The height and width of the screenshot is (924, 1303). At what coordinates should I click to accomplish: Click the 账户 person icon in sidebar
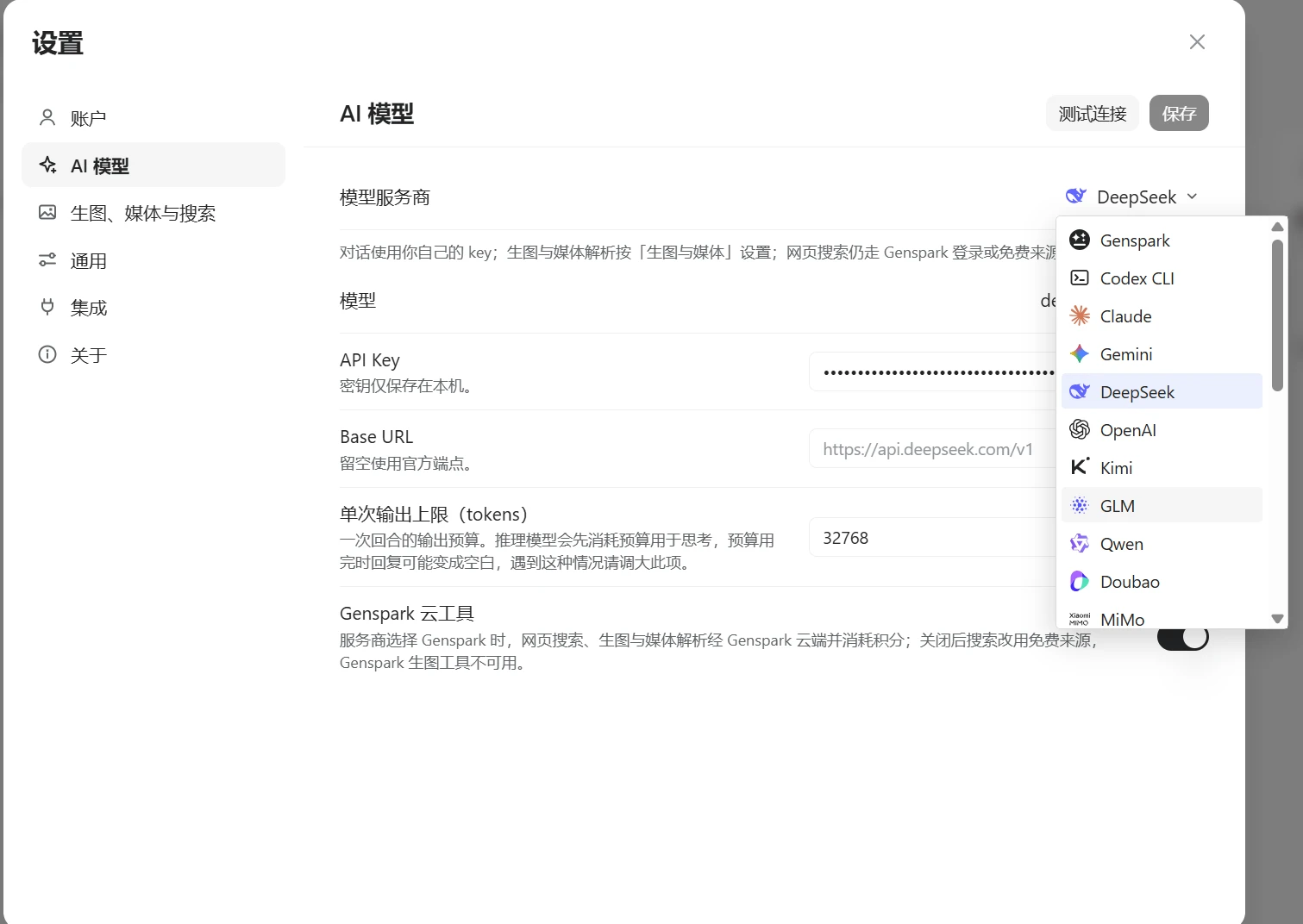[x=47, y=117]
